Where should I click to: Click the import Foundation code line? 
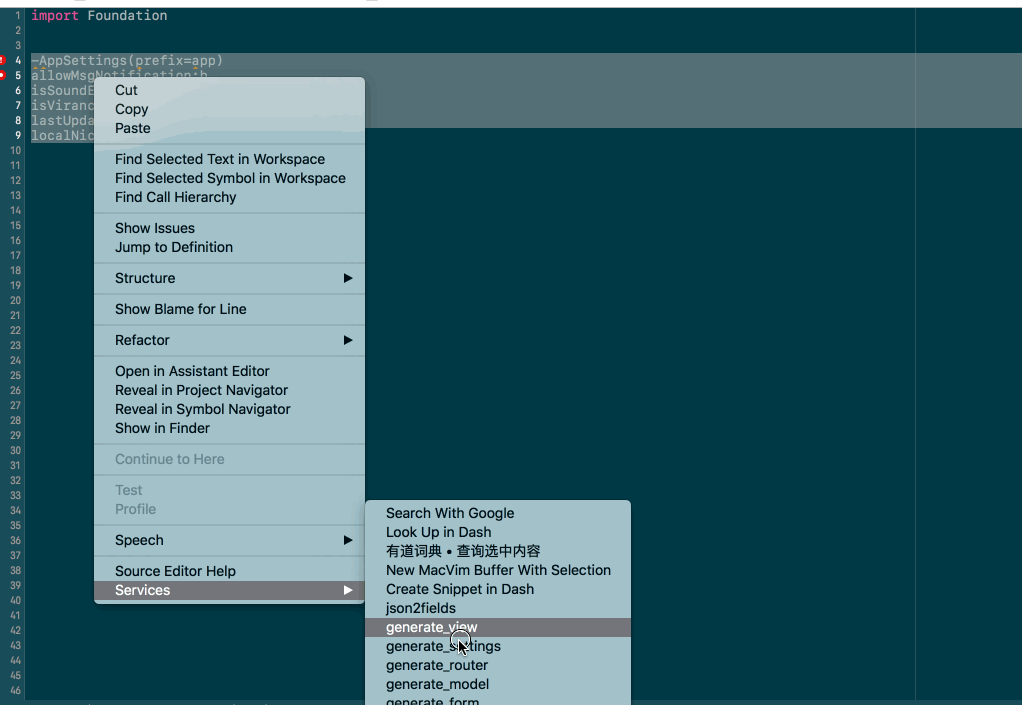[99, 15]
